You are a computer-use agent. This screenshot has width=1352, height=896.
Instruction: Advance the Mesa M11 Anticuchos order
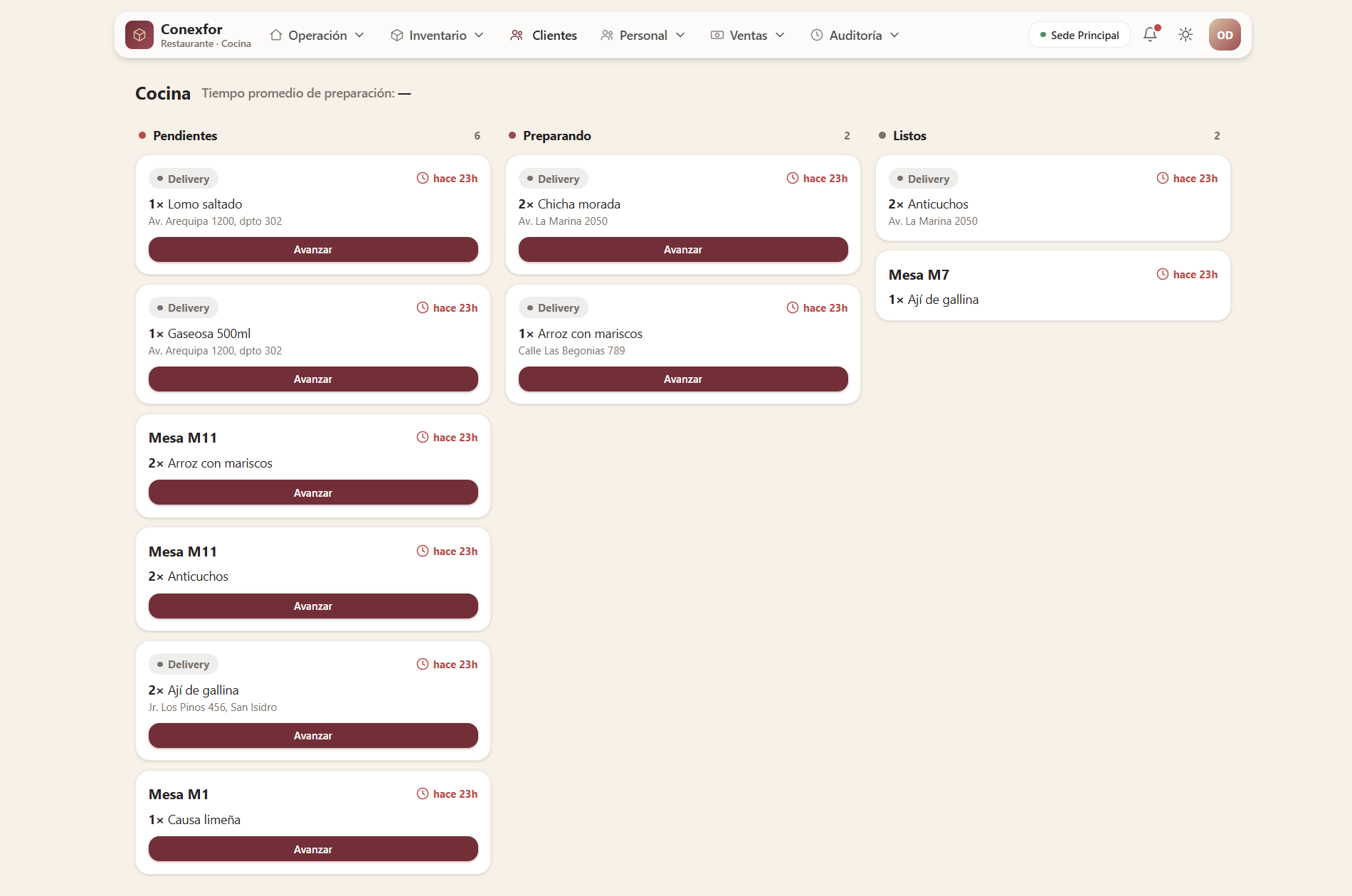pos(313,606)
